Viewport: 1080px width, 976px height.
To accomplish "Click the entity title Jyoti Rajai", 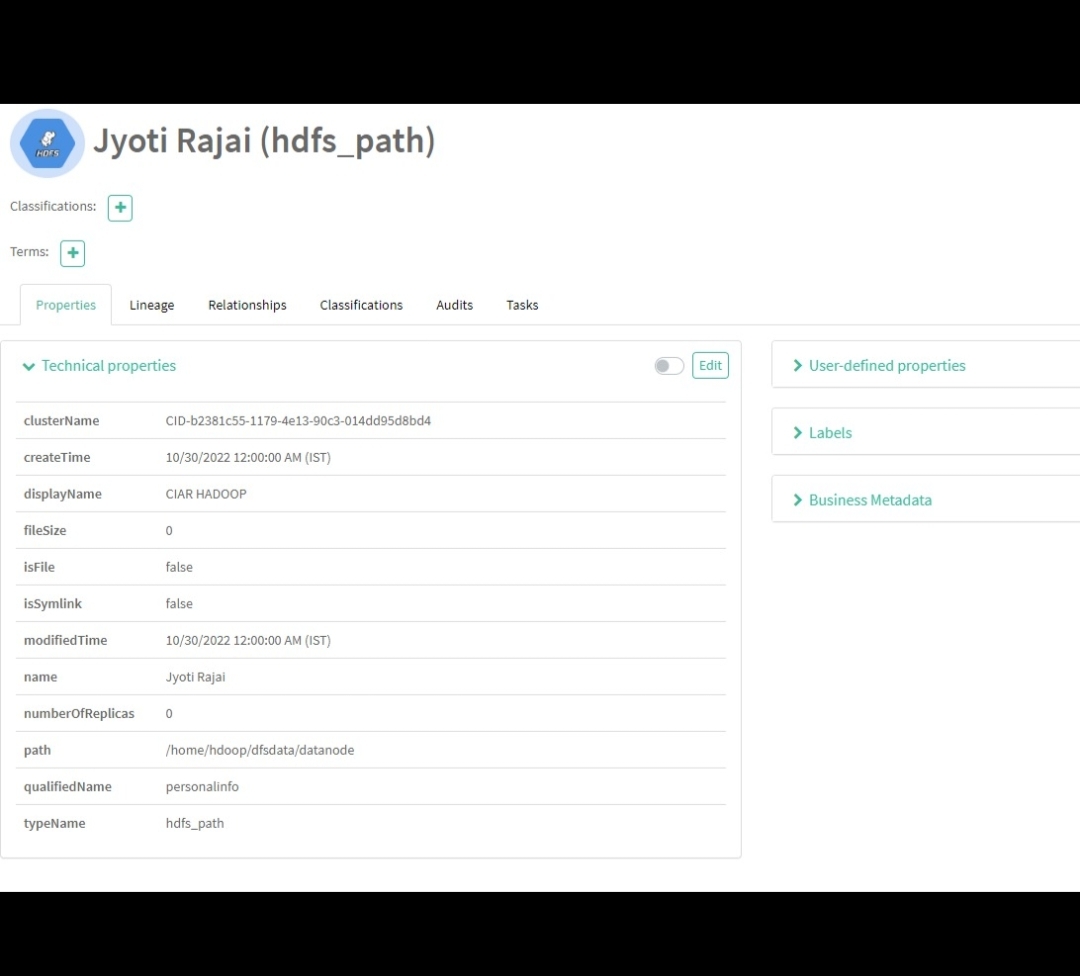I will (x=264, y=140).
